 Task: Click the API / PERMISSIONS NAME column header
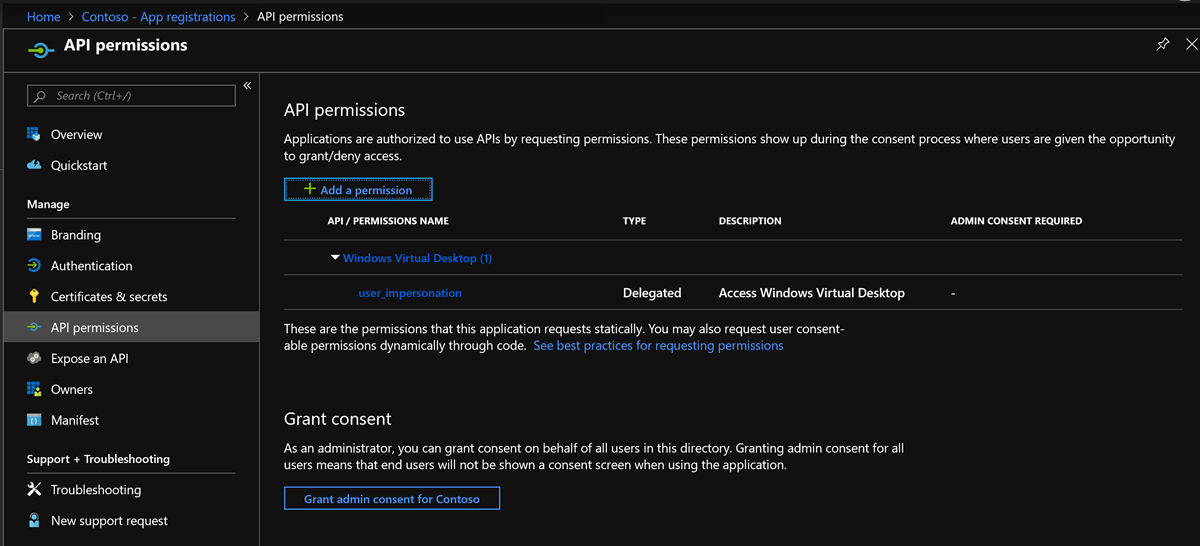point(388,221)
